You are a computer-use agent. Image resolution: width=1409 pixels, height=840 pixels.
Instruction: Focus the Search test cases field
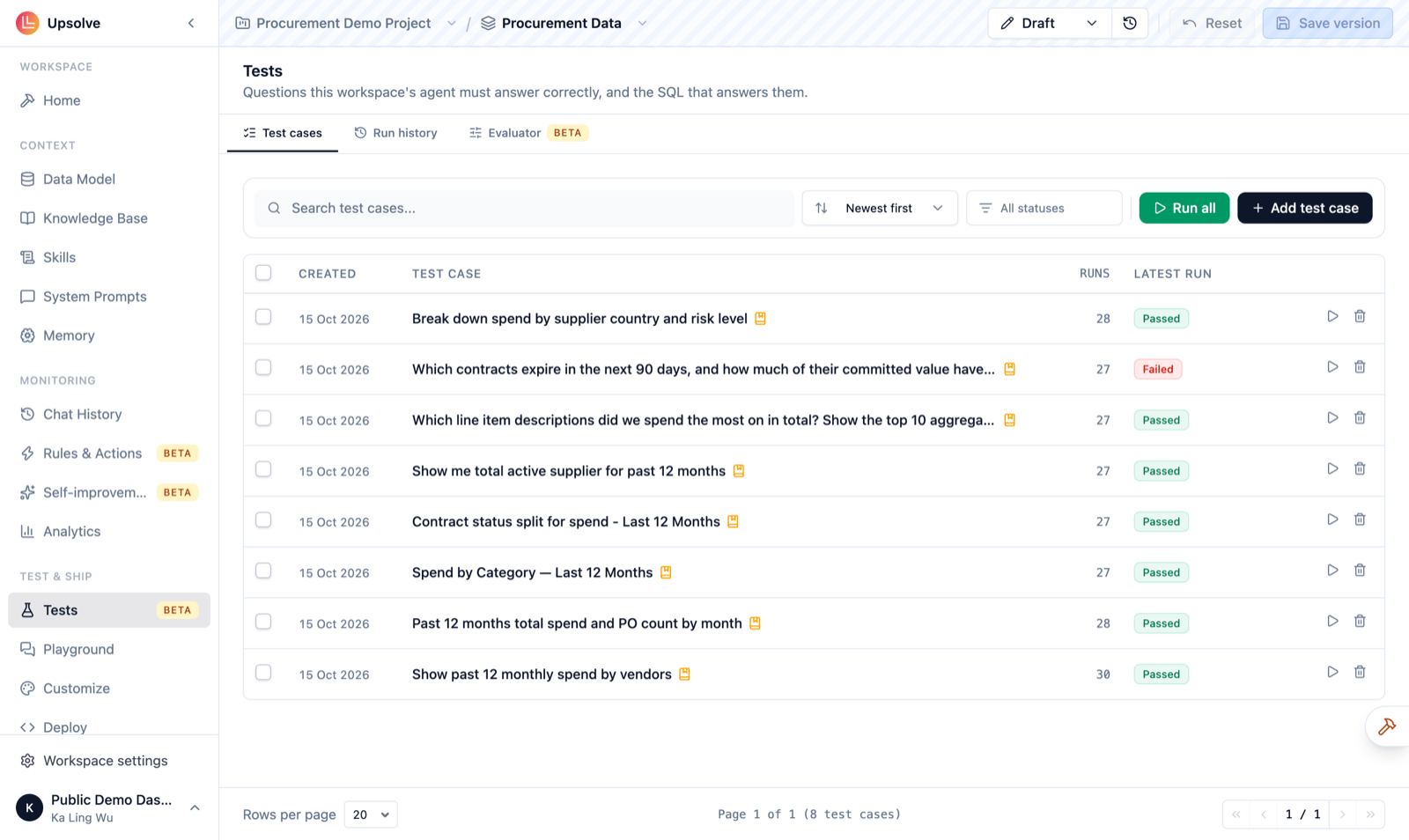[525, 208]
